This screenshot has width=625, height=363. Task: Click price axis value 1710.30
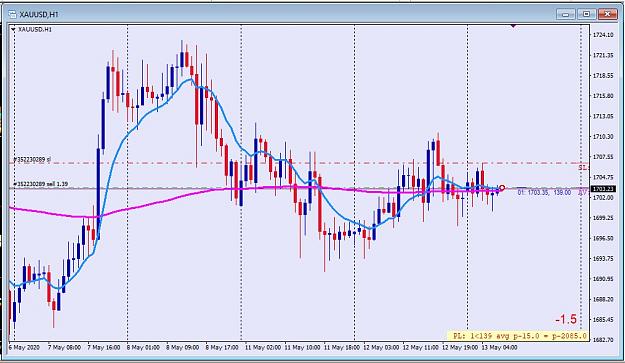coord(603,137)
